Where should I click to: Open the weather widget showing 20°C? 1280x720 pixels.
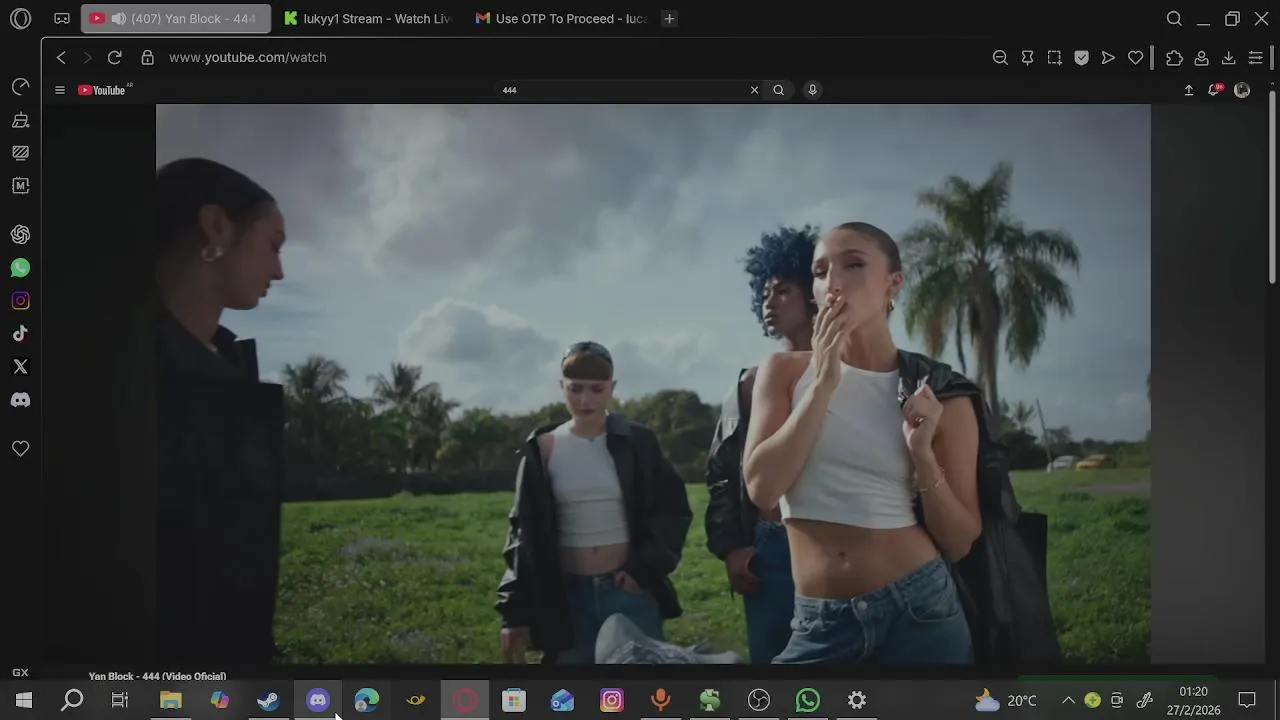pyautogui.click(x=1006, y=700)
